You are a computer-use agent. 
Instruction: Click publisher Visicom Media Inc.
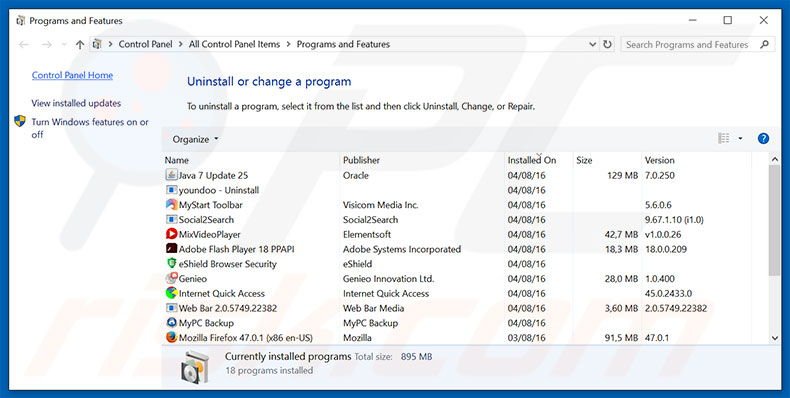coord(380,205)
